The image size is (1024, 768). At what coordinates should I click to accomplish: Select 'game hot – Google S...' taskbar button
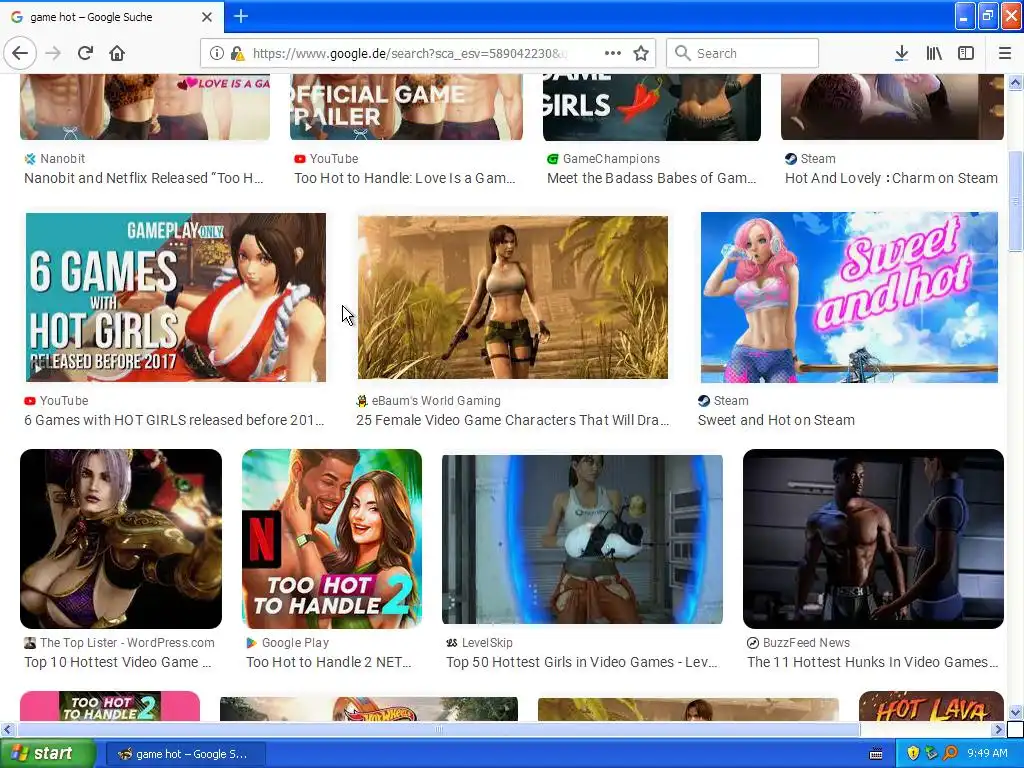point(185,754)
